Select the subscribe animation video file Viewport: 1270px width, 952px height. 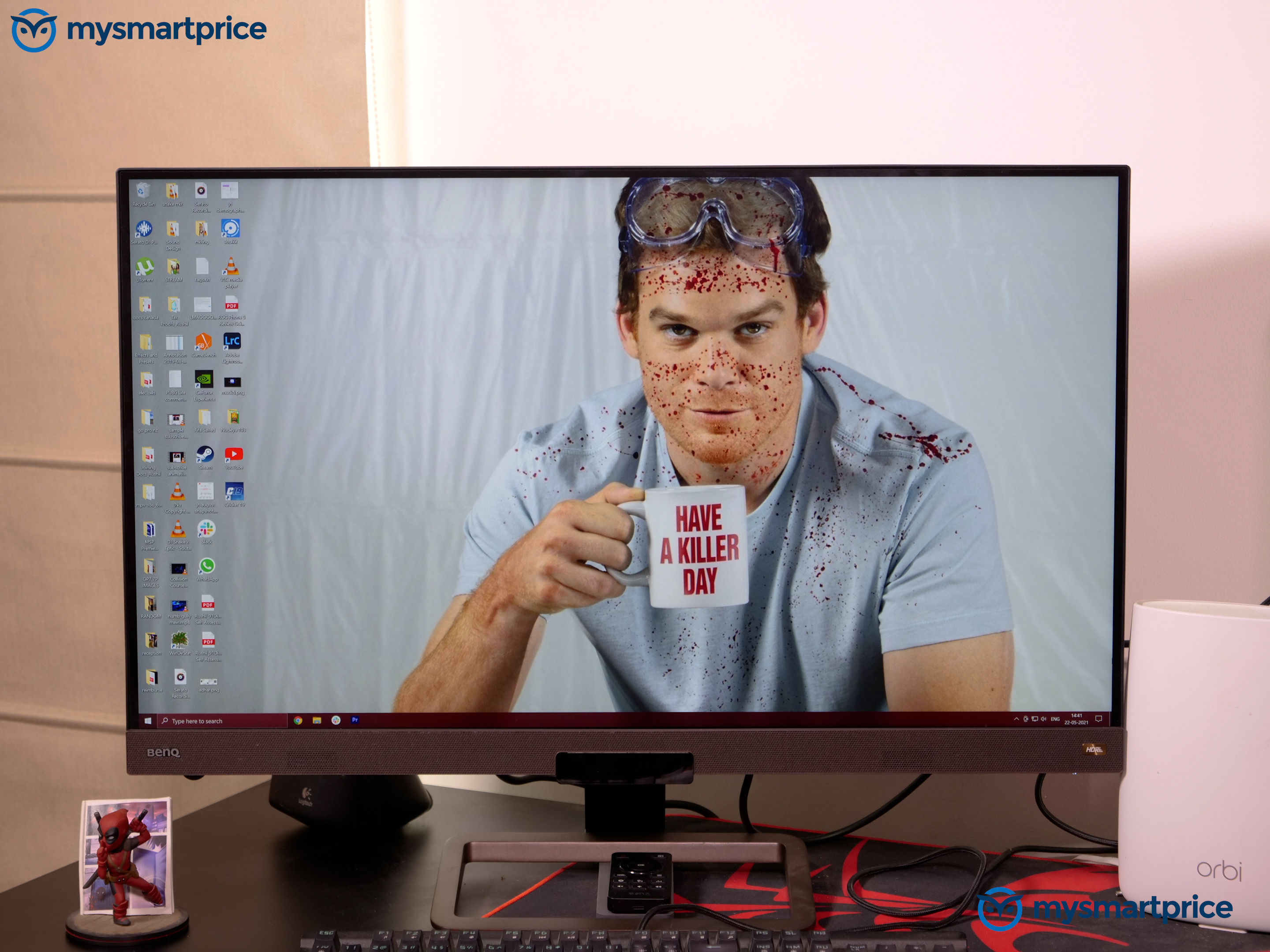tap(177, 464)
